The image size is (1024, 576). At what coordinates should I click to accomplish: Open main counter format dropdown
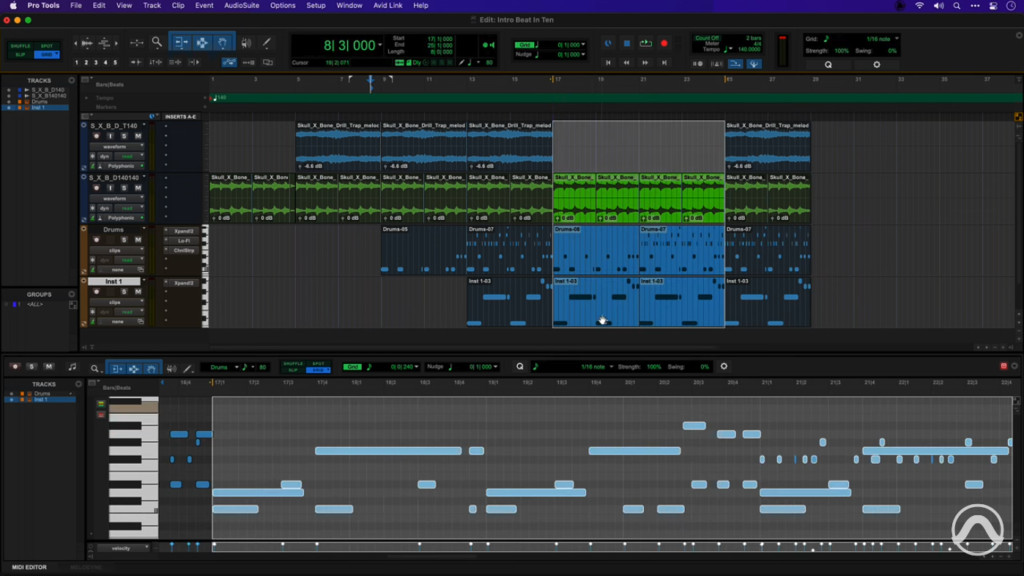380,45
